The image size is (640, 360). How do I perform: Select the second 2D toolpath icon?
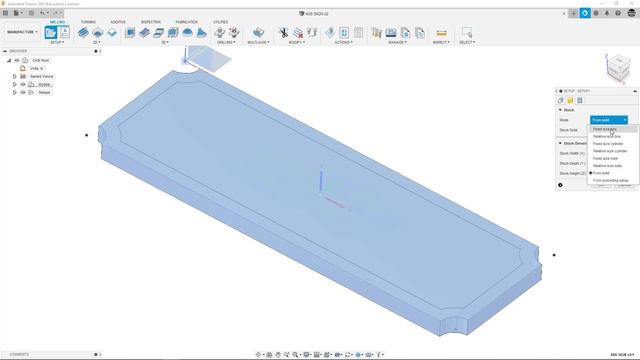[98, 32]
